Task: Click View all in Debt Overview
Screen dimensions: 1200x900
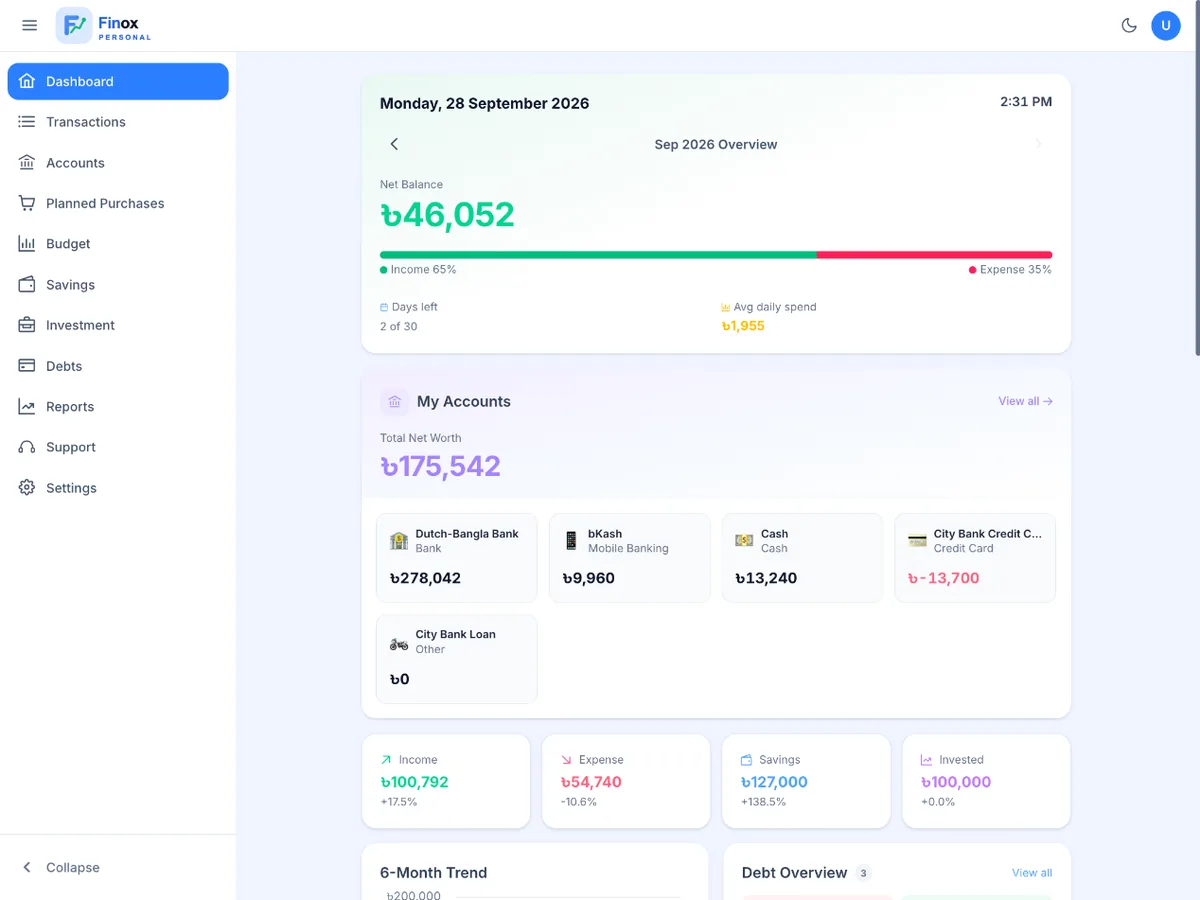Action: point(1032,873)
